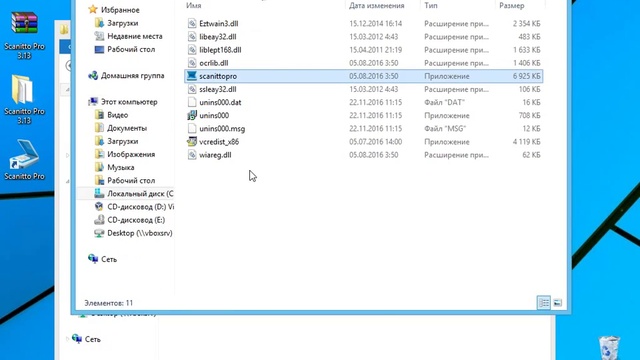
Task: Select the libeay32.dll file icon
Action: pos(192,37)
